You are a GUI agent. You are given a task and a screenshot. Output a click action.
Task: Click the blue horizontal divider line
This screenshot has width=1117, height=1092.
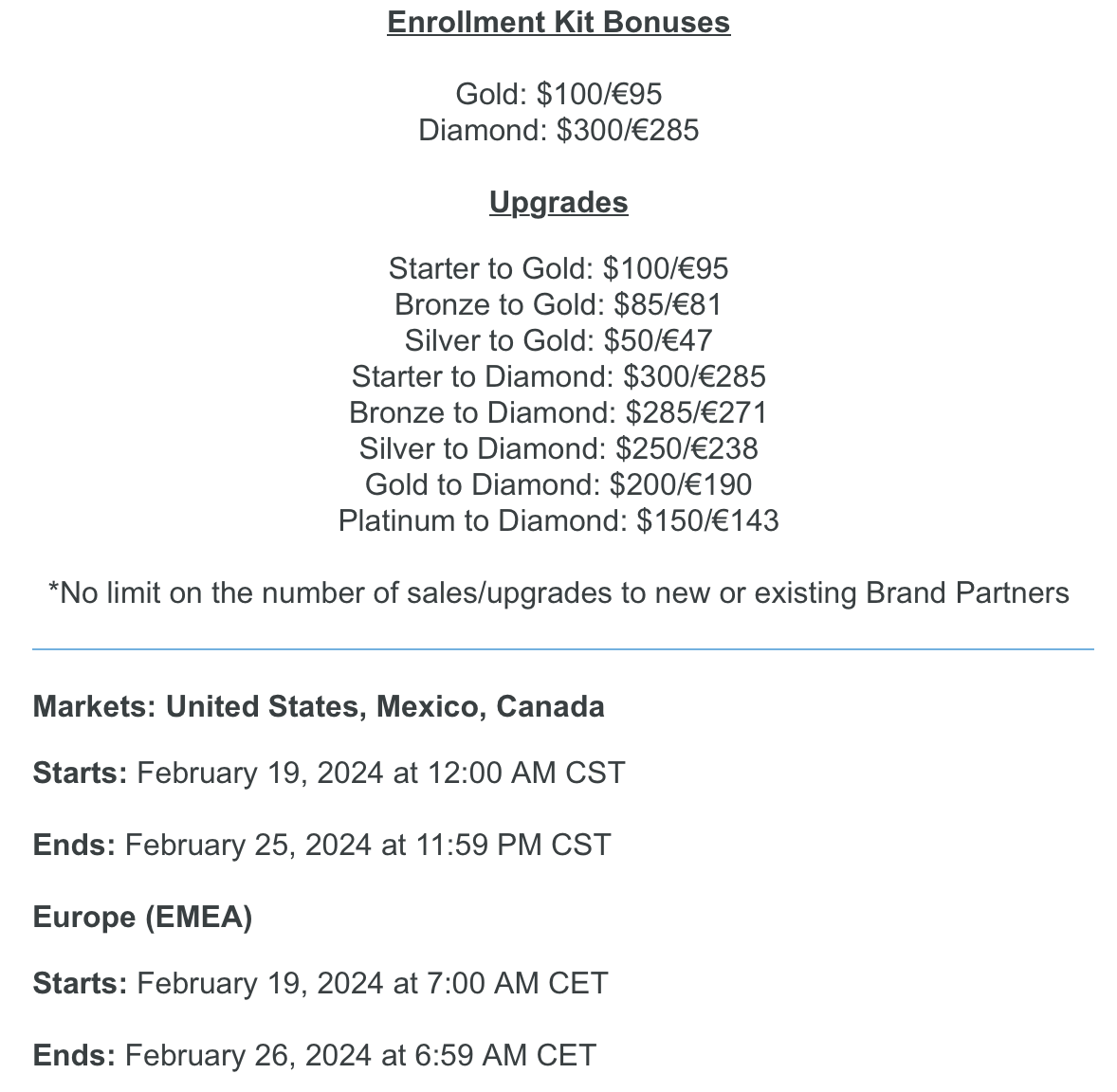(x=562, y=649)
